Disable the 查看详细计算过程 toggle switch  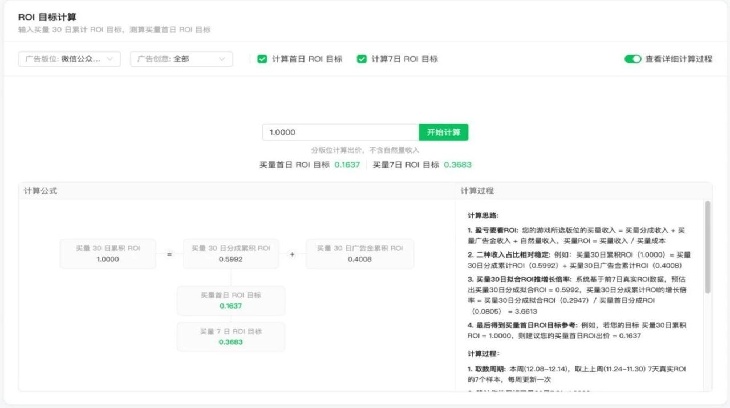tap(632, 59)
